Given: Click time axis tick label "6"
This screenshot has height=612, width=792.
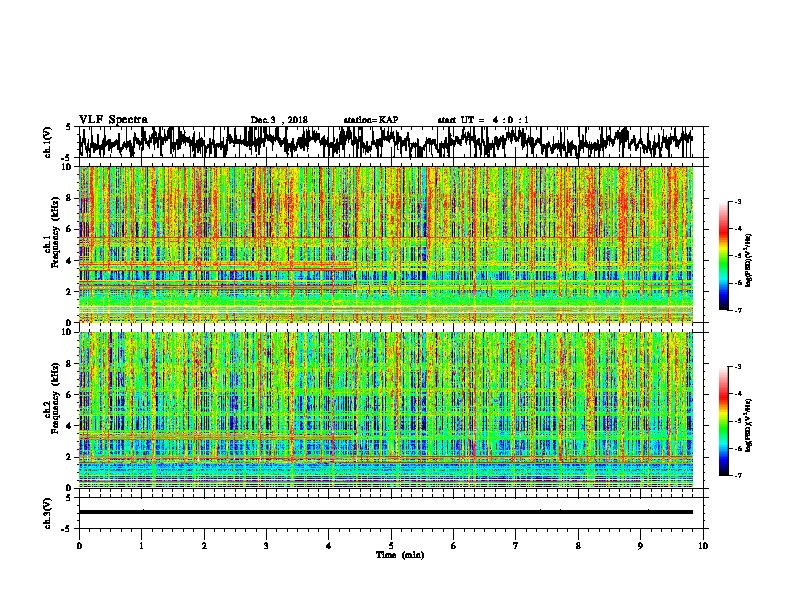Looking at the screenshot, I should 454,546.
